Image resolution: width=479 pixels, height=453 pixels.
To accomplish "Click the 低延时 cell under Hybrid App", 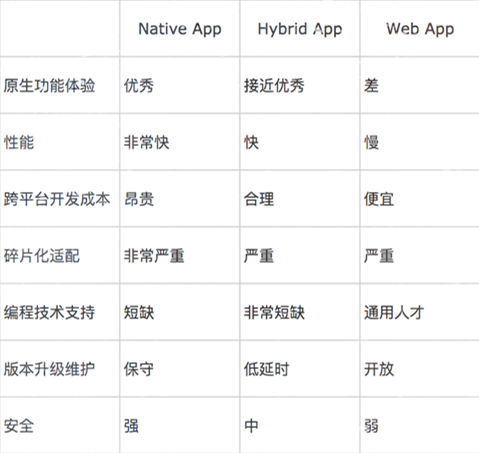I will [x=266, y=369].
